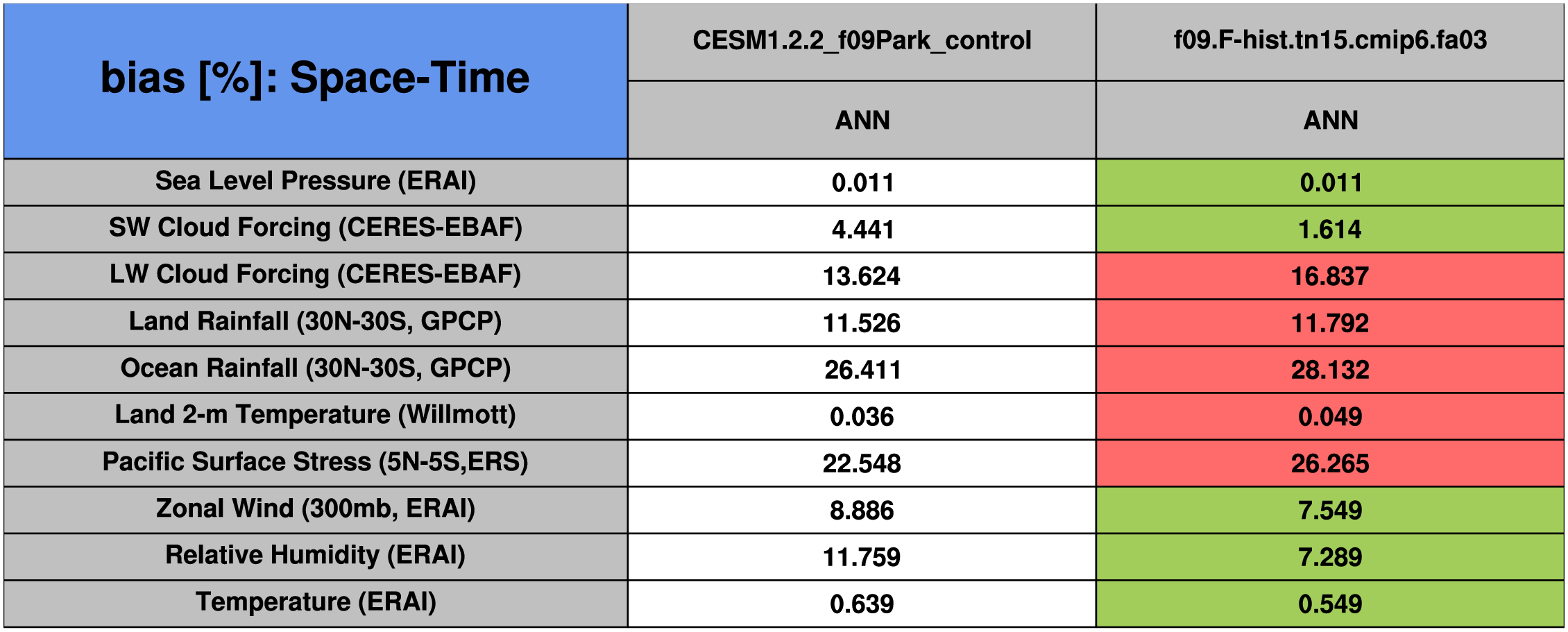Click the green 1.614 value cell
This screenshot has height=632, width=1568.
point(1330,229)
